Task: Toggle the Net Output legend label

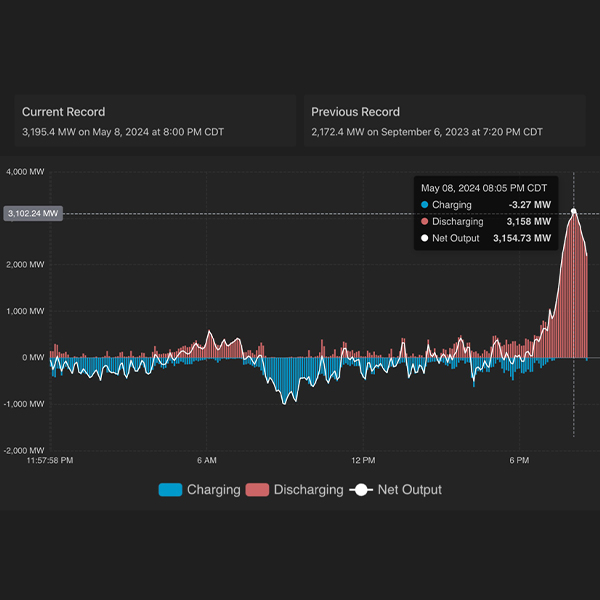Action: coord(409,490)
